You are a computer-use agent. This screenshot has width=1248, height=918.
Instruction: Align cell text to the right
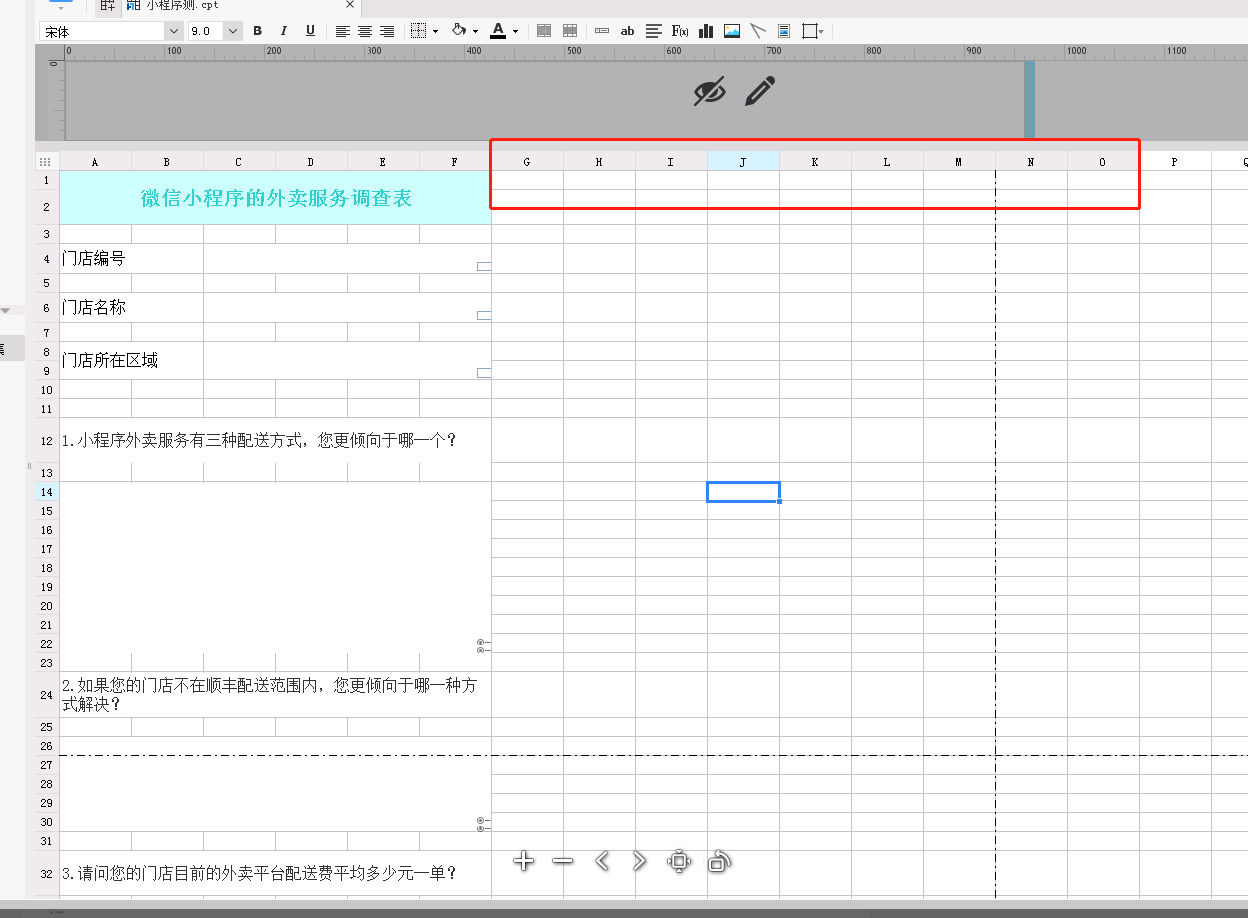[387, 31]
